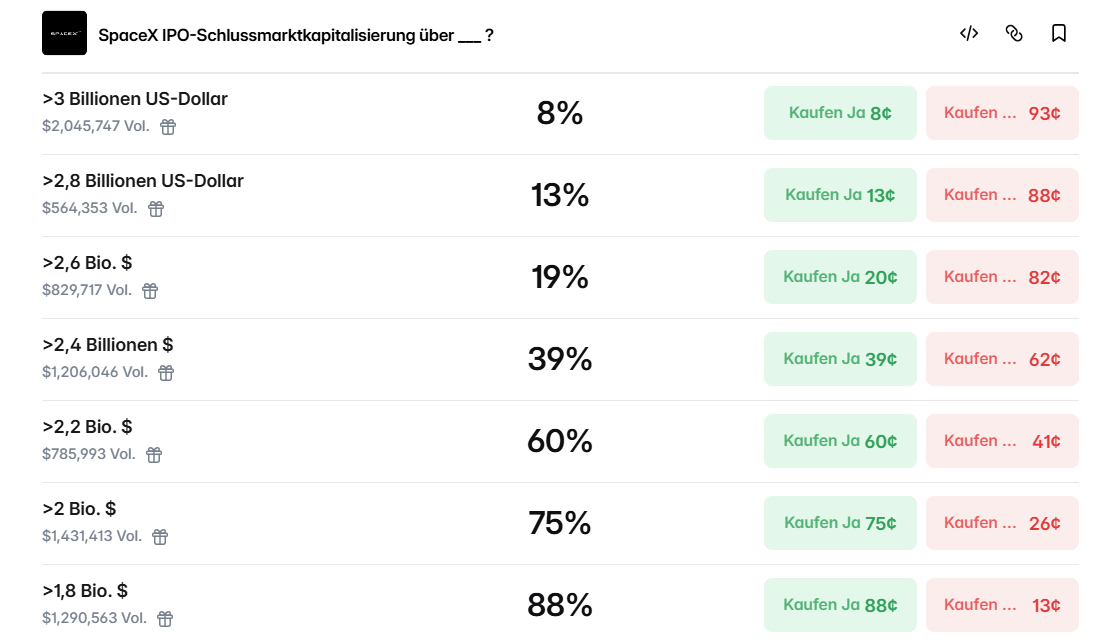Click gift icon next to $1,206,046 Vol.

coord(166,373)
